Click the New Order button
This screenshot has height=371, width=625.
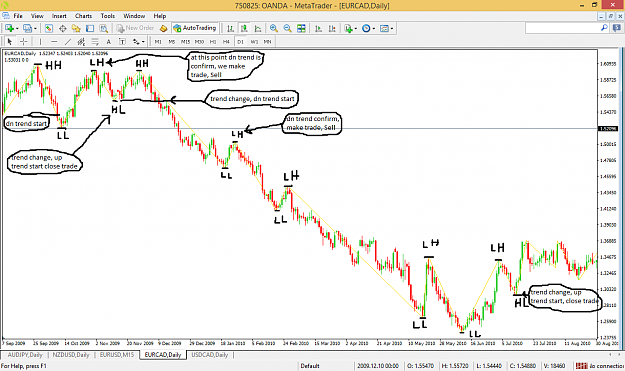pyautogui.click(x=136, y=28)
